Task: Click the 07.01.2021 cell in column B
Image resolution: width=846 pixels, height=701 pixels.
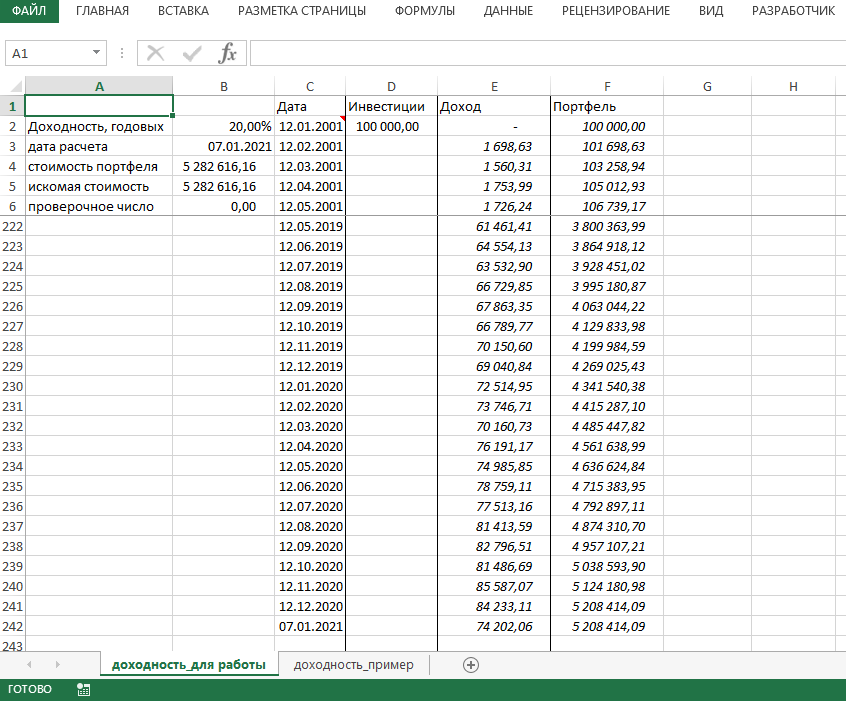Action: tap(224, 146)
